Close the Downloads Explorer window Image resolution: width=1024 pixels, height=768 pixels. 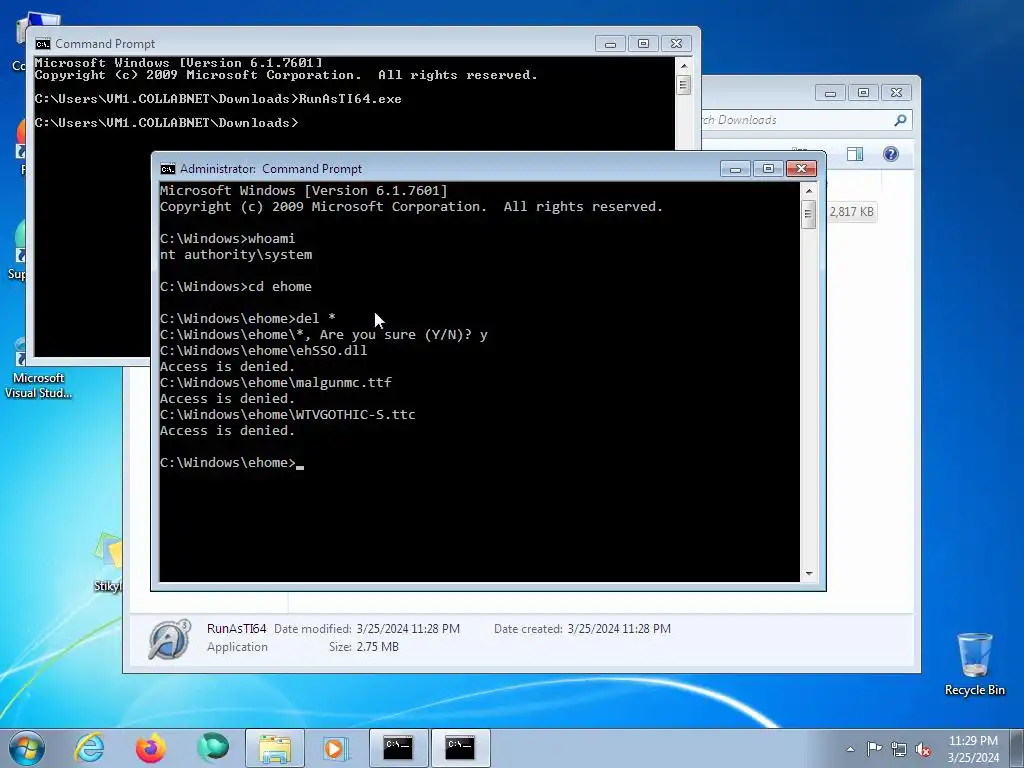(x=897, y=93)
